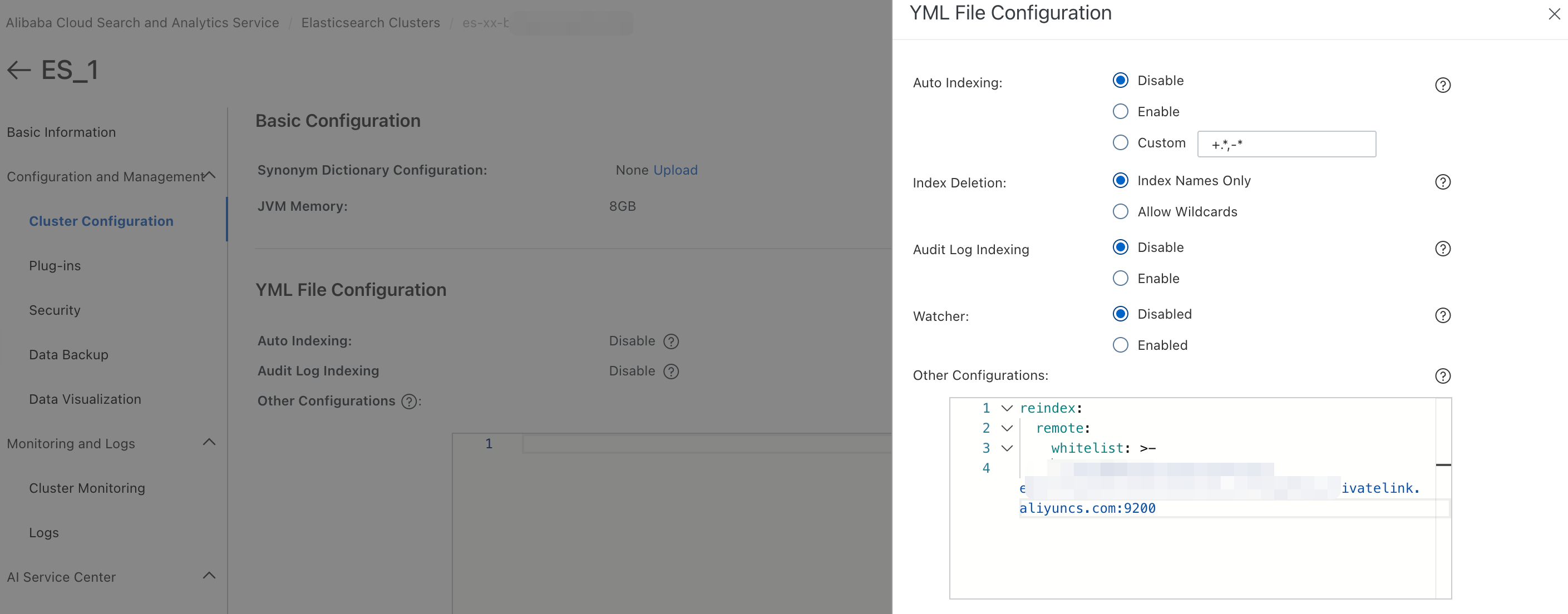
Task: Close the YML File Configuration panel
Action: [1554, 14]
